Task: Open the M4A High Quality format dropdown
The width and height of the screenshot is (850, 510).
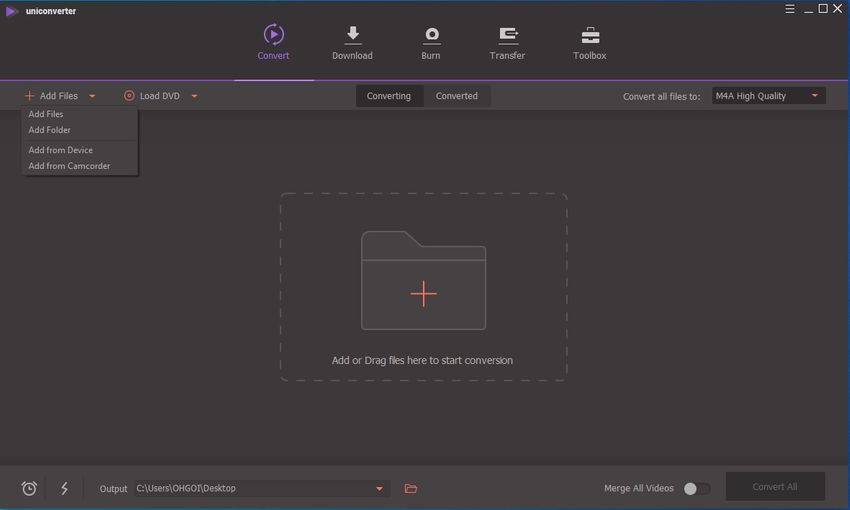Action: [x=769, y=96]
